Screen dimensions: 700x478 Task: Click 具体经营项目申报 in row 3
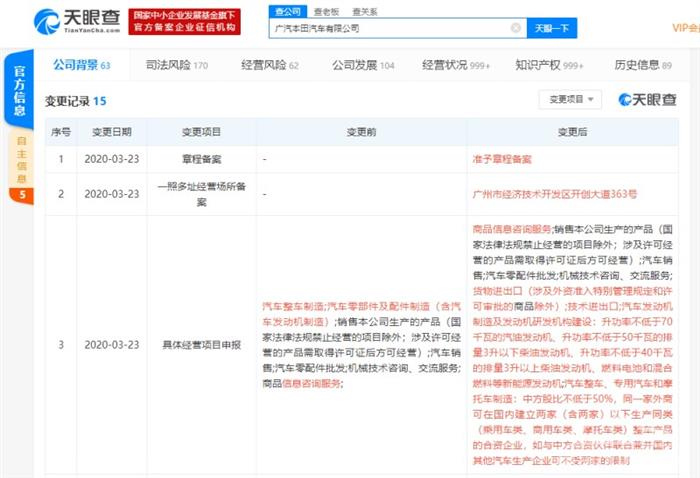tap(201, 345)
